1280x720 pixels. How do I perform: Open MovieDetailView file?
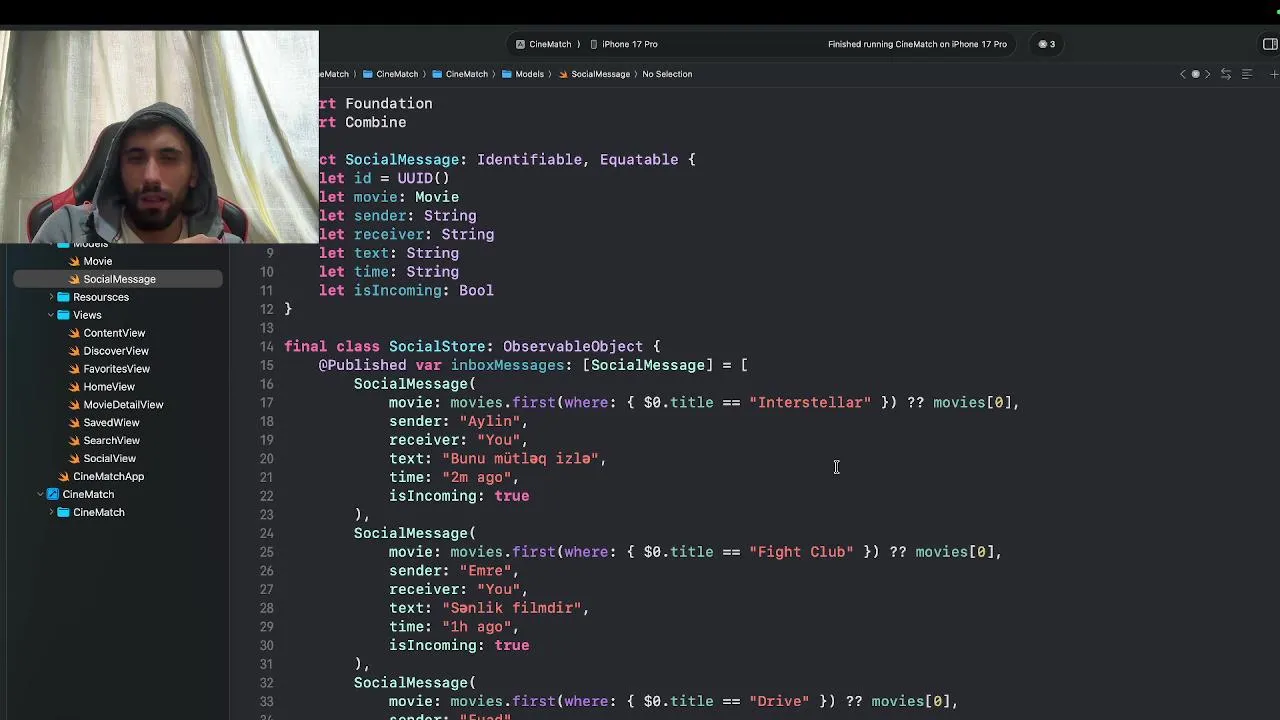(123, 405)
